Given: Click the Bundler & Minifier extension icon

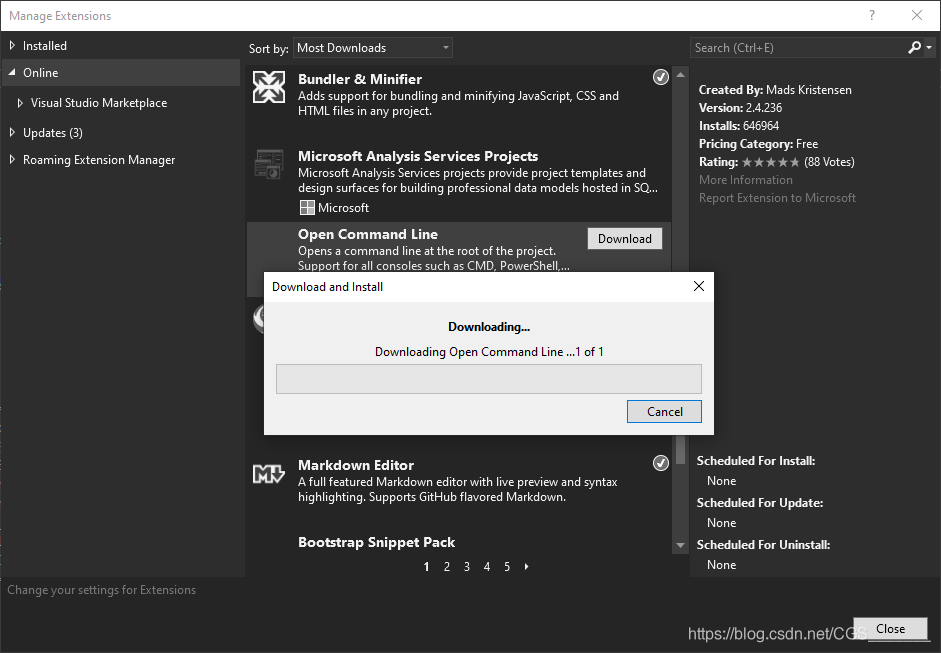Looking at the screenshot, I should [x=268, y=87].
